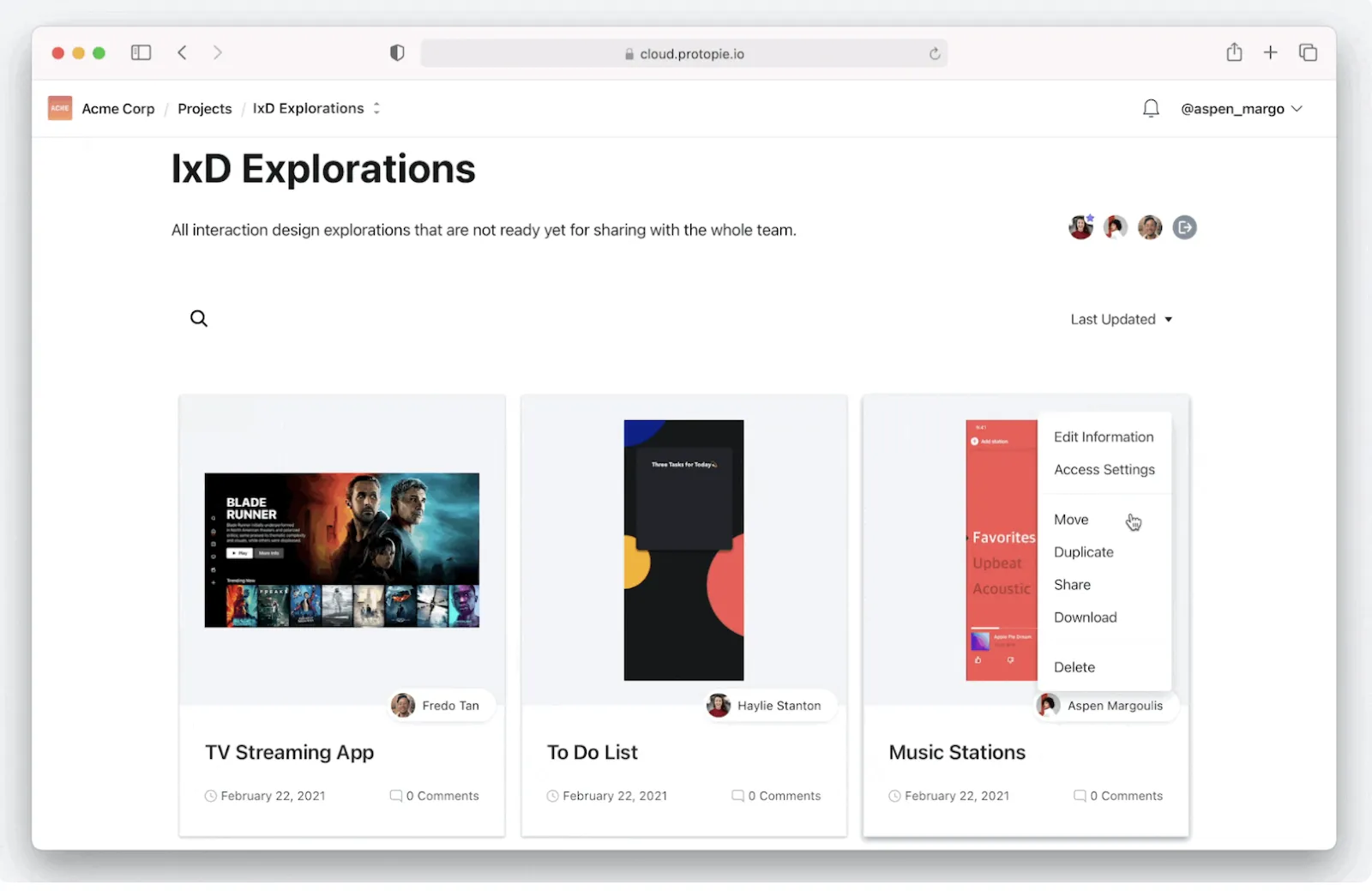Go to the Acme Corp breadcrumb link
The image size is (1372, 891).
click(118, 109)
